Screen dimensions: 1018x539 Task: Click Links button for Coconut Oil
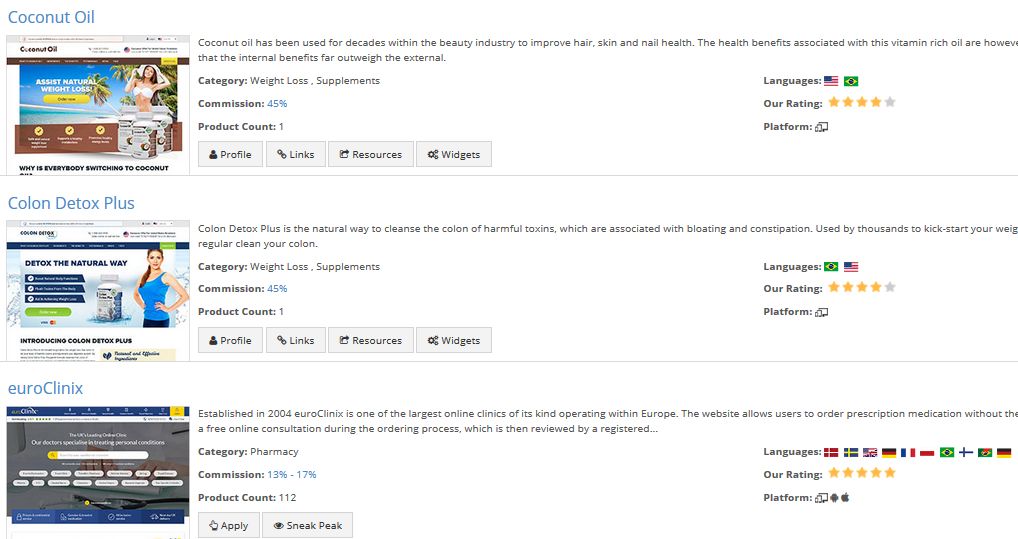(296, 154)
